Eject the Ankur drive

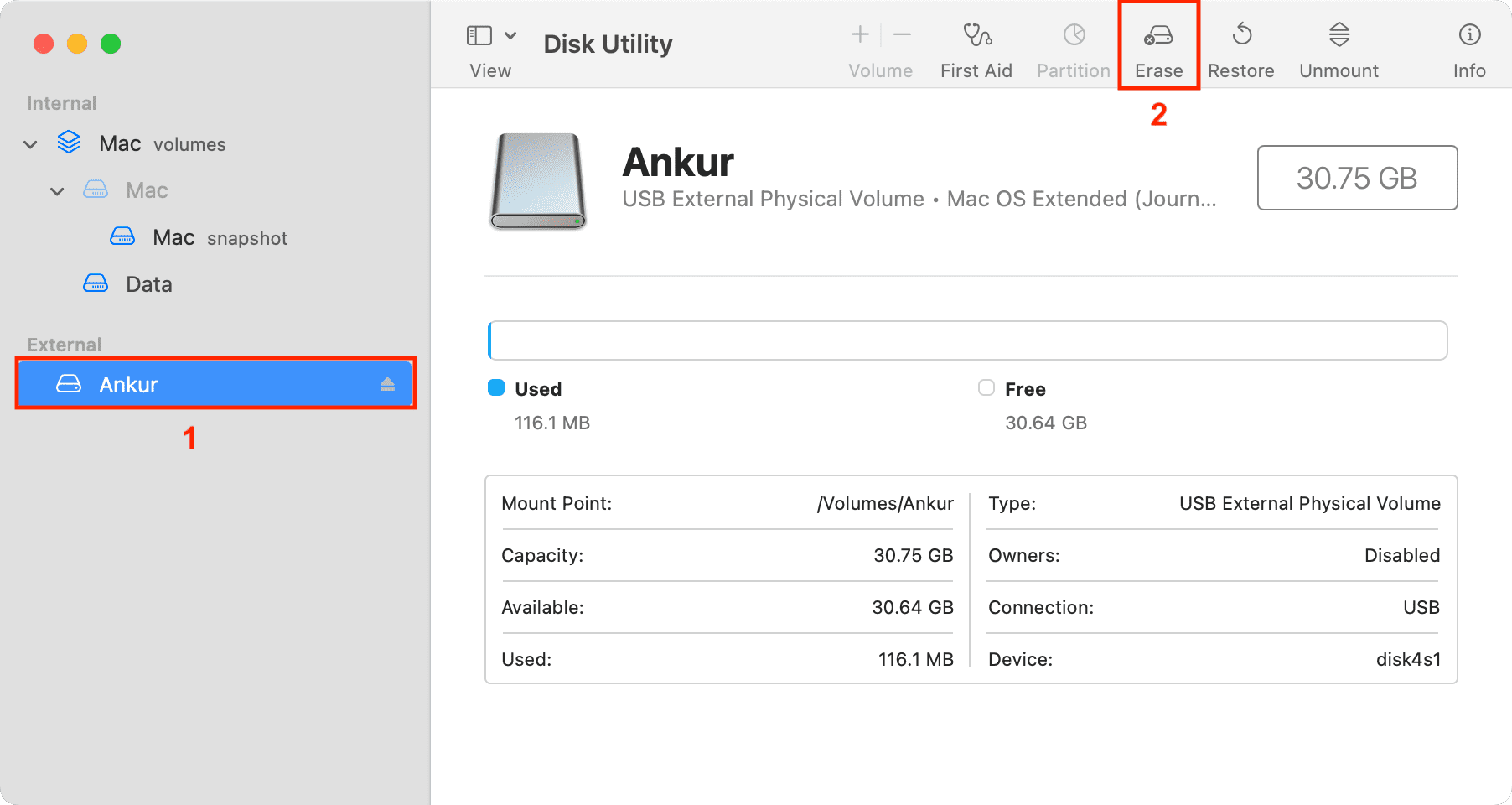(387, 384)
